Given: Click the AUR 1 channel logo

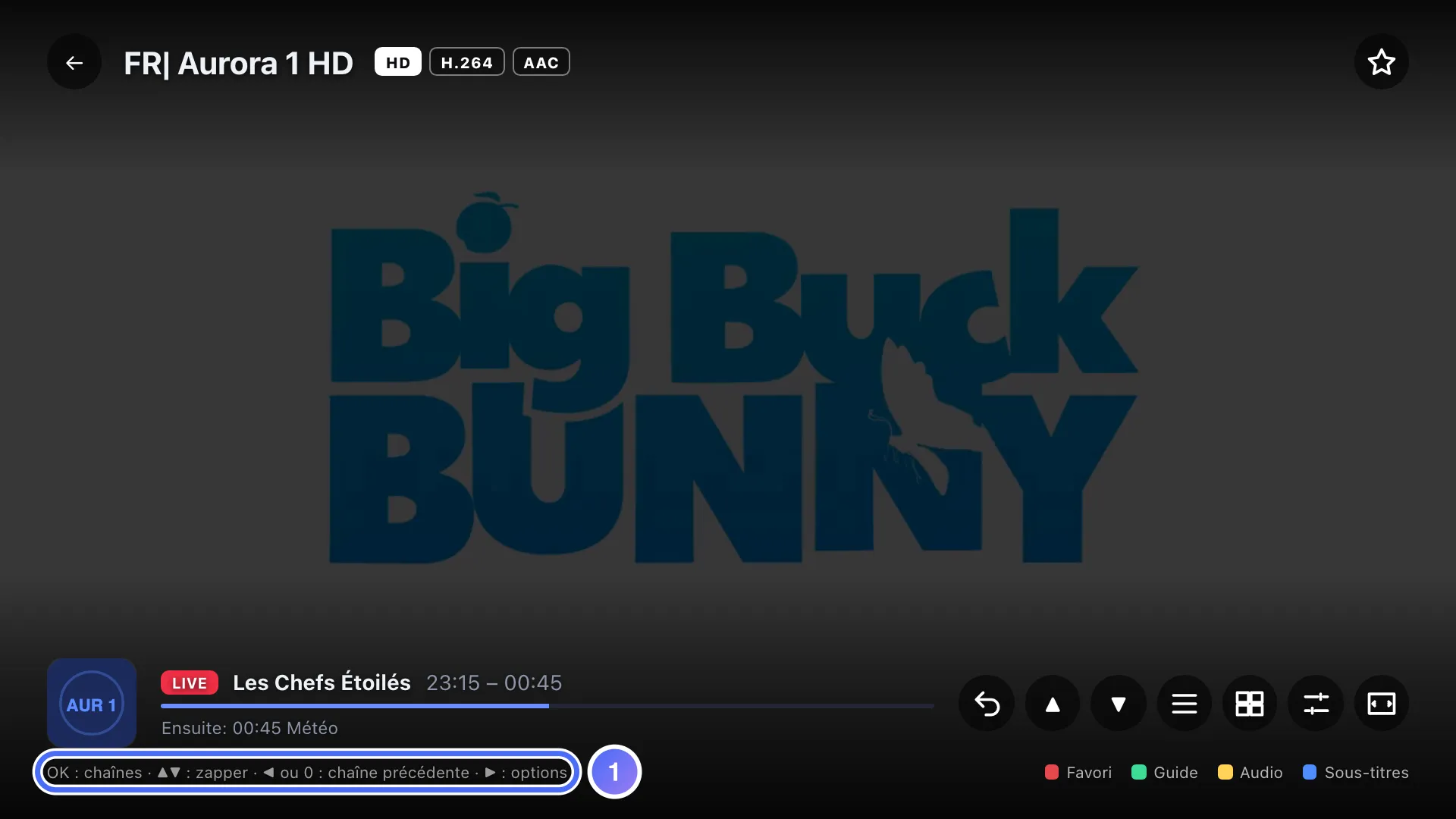Looking at the screenshot, I should 92,703.
